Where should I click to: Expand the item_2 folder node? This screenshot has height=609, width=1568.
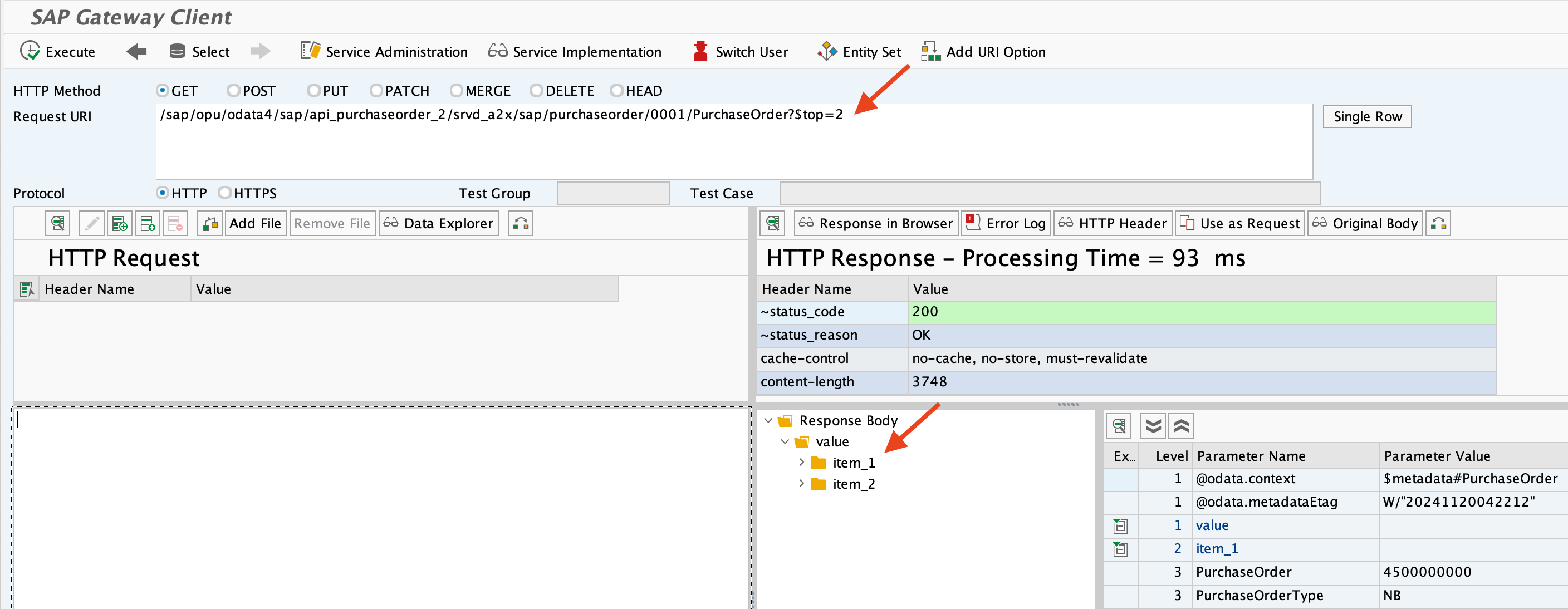pyautogui.click(x=801, y=484)
